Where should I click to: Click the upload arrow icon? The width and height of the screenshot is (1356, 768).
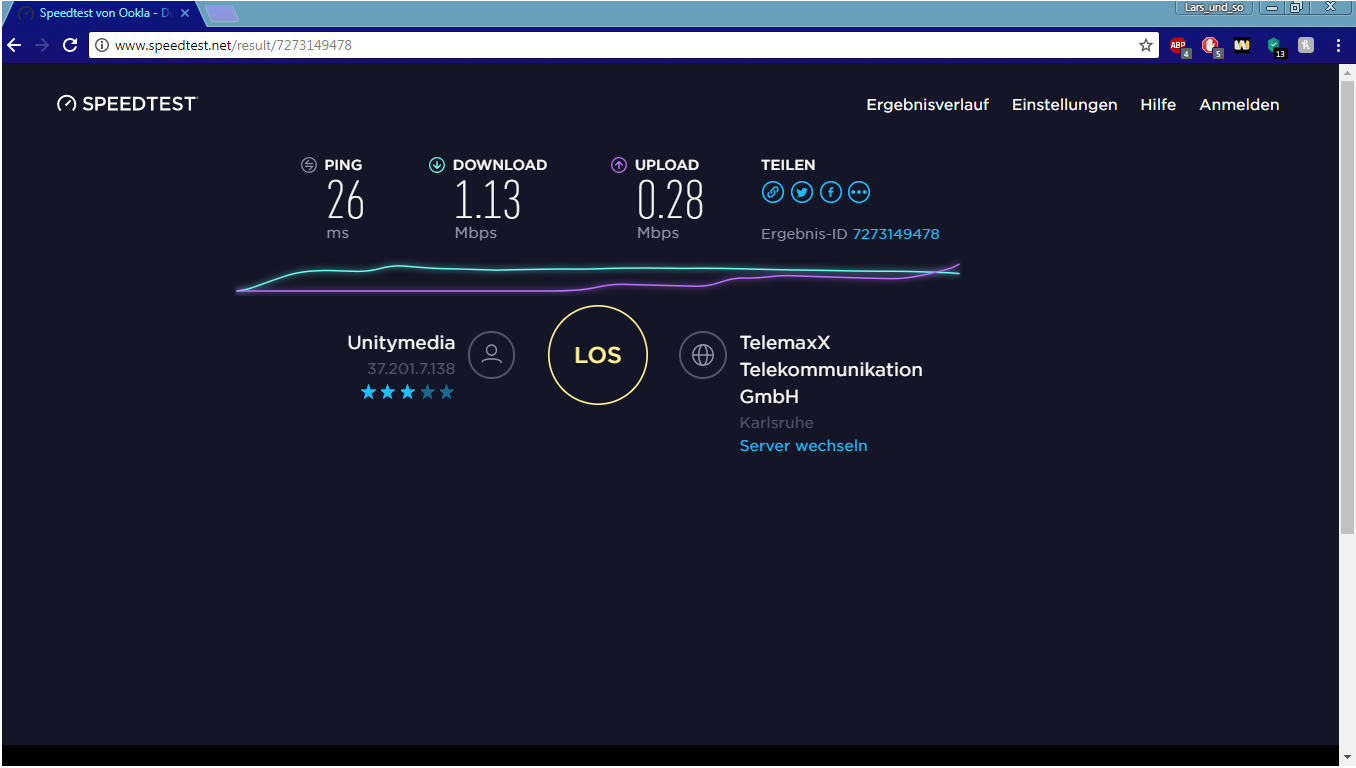(x=619, y=165)
